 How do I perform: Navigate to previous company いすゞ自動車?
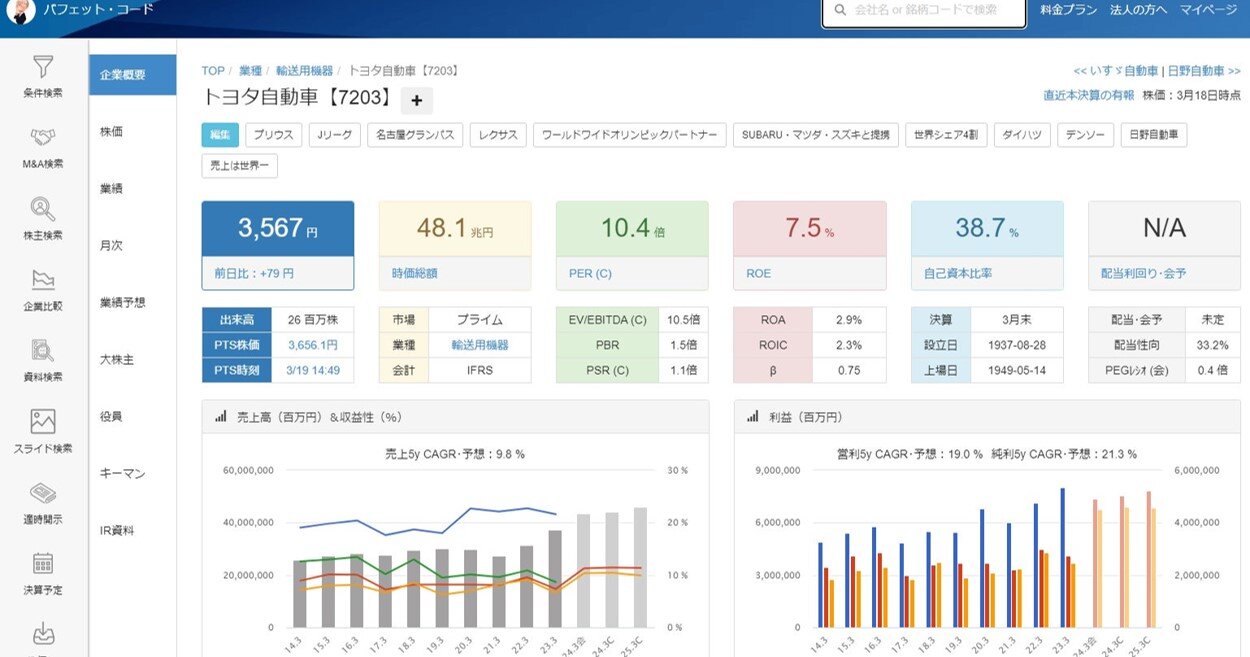tap(1115, 71)
